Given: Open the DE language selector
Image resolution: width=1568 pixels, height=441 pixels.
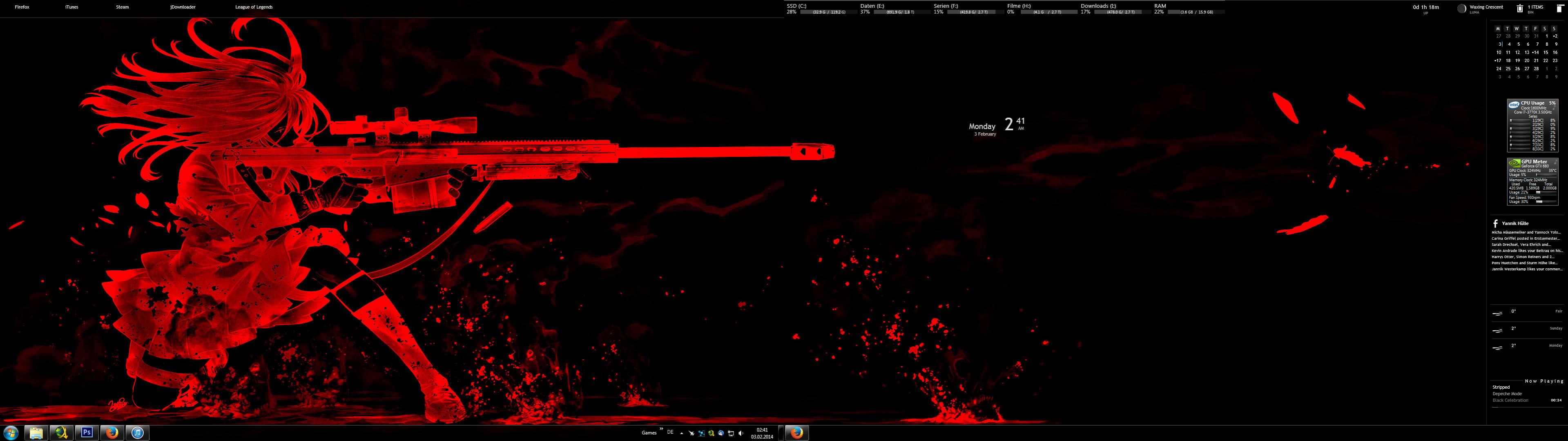Looking at the screenshot, I should coord(670,432).
